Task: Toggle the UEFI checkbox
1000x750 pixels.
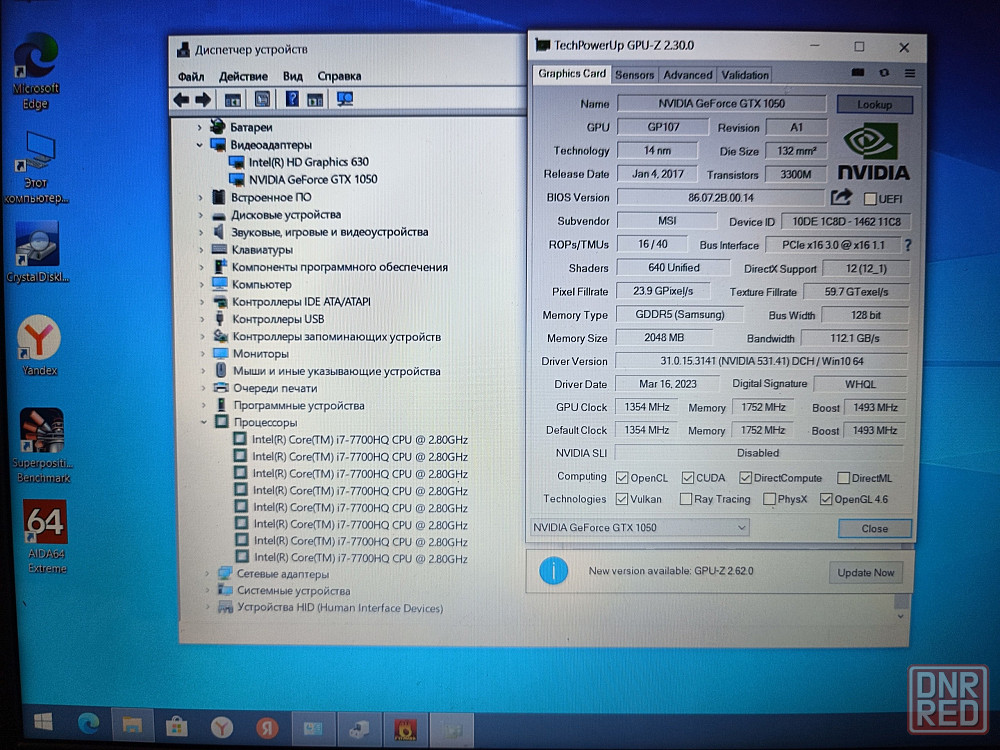Action: click(869, 199)
